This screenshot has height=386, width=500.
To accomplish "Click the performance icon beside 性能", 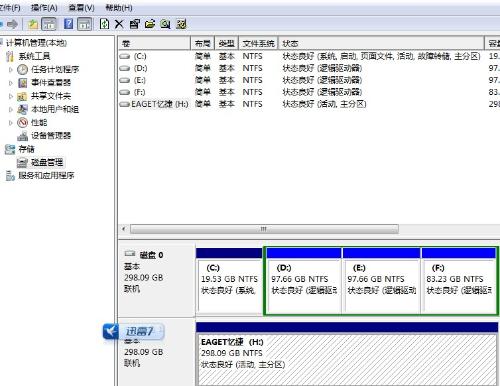I will coord(22,122).
